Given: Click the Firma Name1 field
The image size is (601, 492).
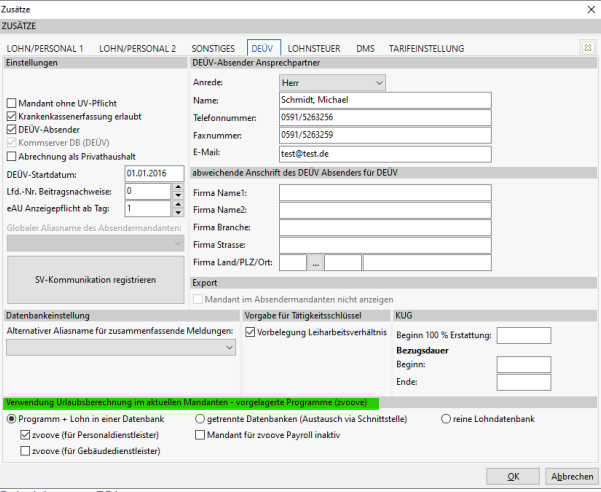Looking at the screenshot, I should 385,193.
